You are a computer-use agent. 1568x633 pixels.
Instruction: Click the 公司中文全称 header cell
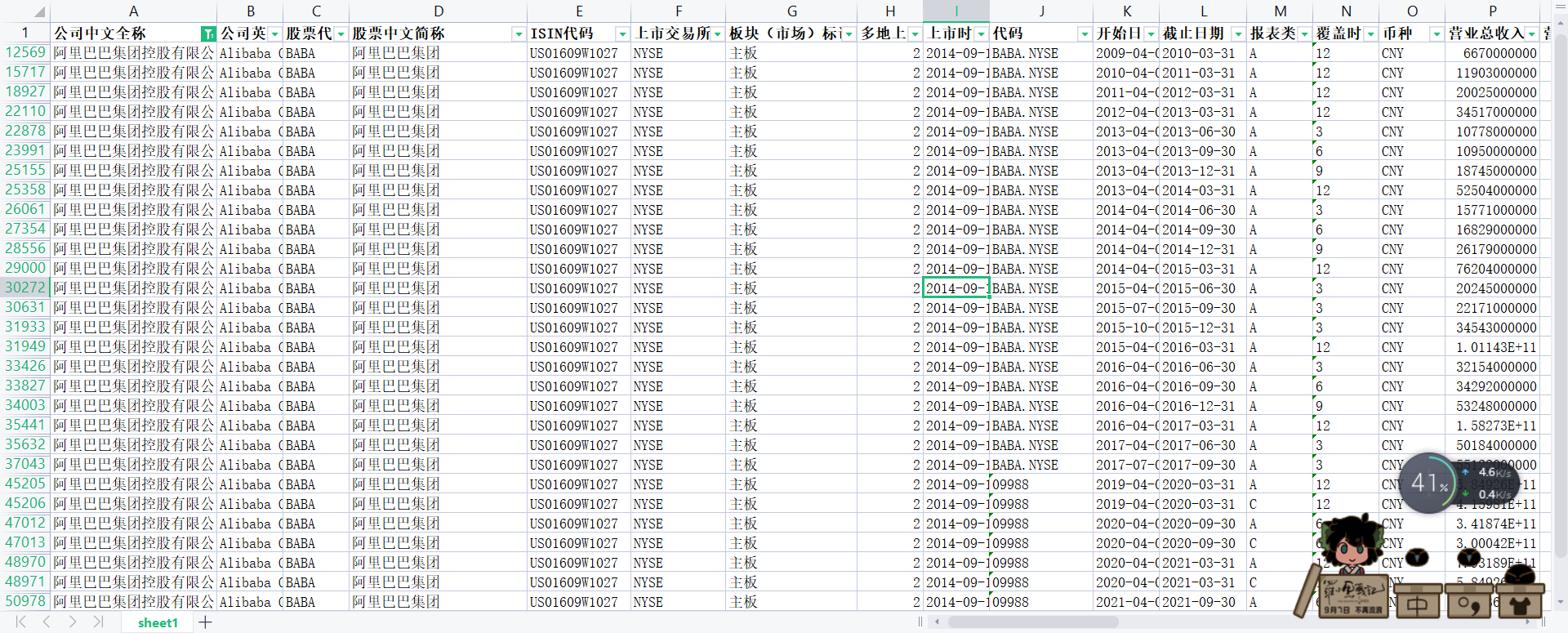(134, 33)
